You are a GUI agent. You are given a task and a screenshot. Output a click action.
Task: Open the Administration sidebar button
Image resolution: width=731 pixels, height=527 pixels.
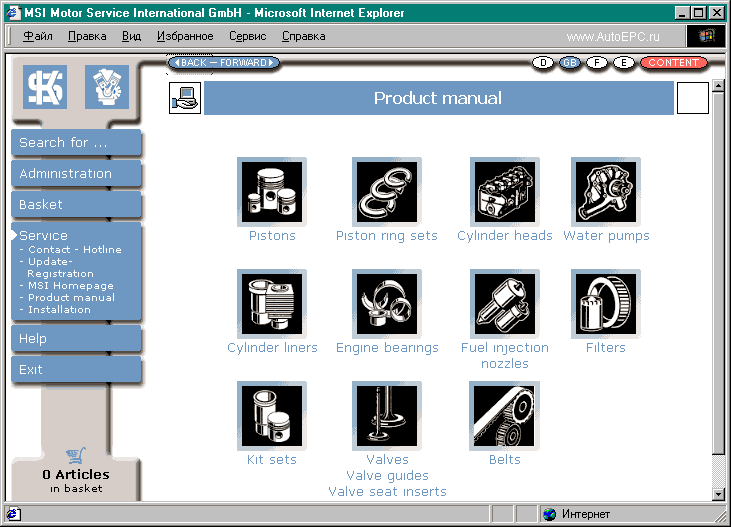tap(76, 173)
